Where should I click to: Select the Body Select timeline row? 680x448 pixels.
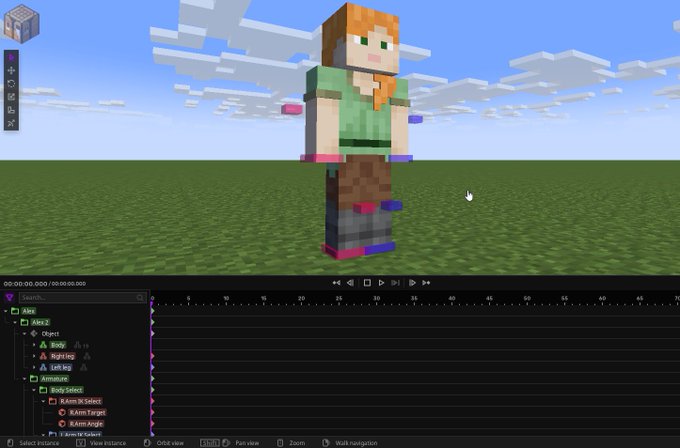coord(66,390)
